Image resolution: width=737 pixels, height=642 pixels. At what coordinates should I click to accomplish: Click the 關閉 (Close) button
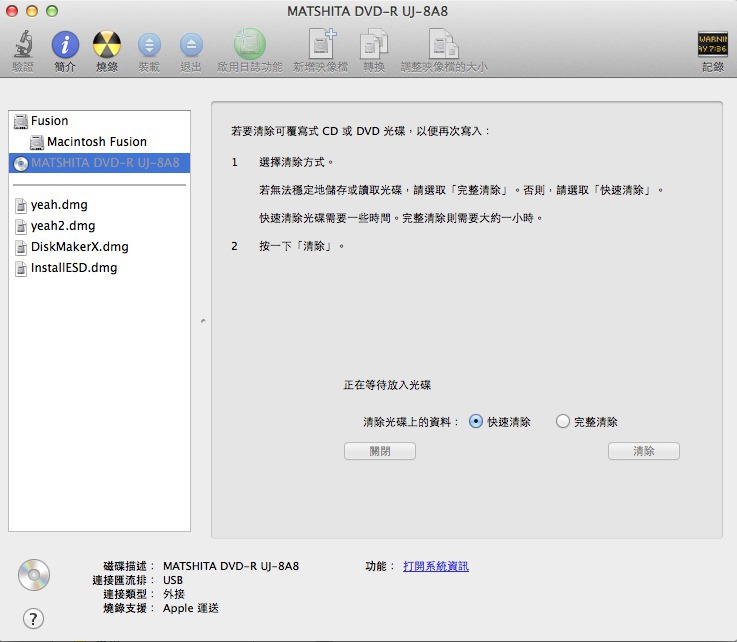click(x=380, y=451)
